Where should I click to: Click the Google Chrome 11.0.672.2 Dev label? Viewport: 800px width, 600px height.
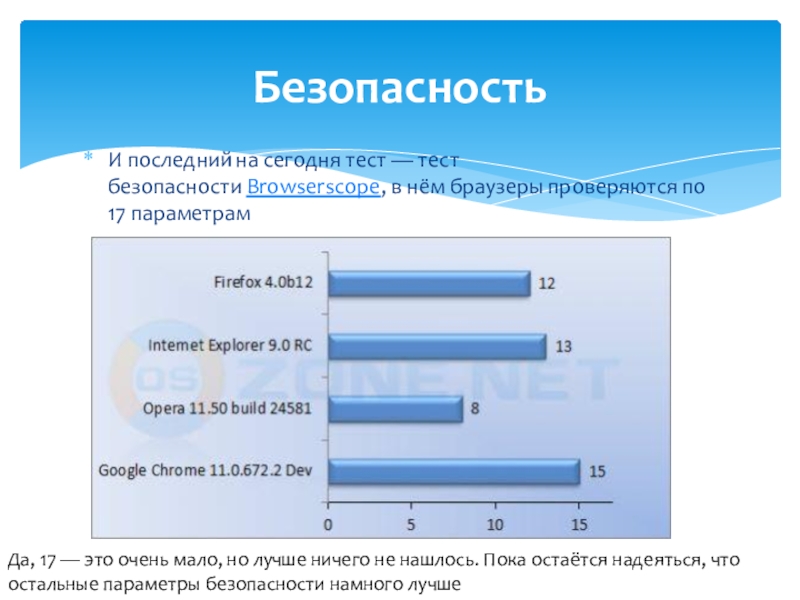point(205,470)
